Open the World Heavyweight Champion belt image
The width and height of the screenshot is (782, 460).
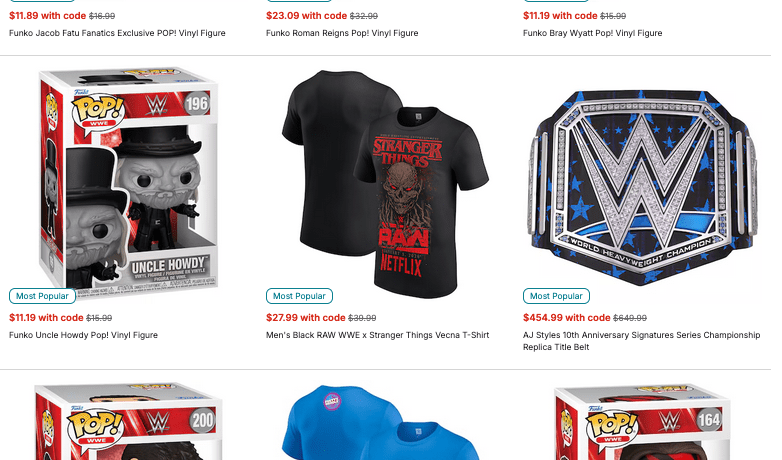642,188
